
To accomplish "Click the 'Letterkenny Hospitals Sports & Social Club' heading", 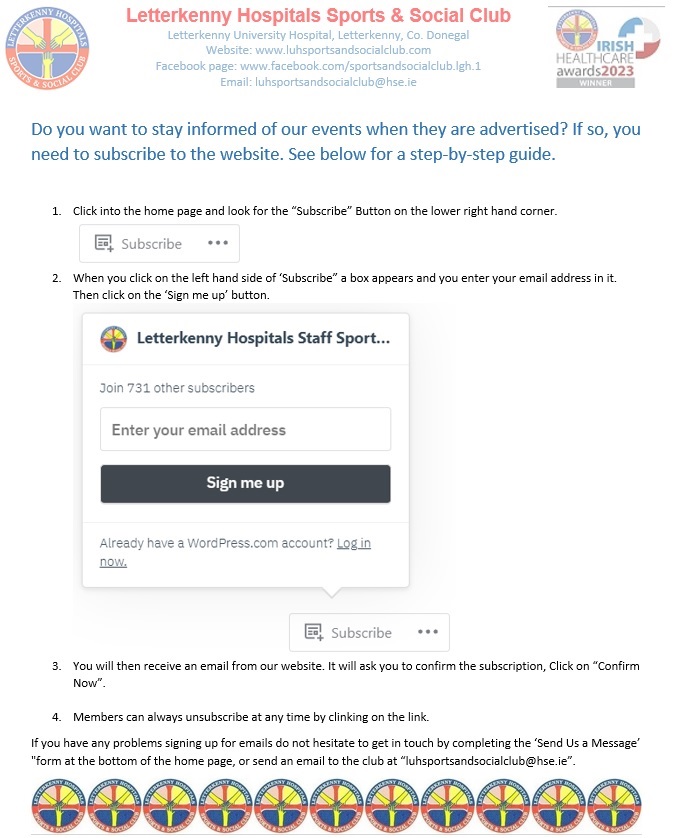I will point(318,16).
